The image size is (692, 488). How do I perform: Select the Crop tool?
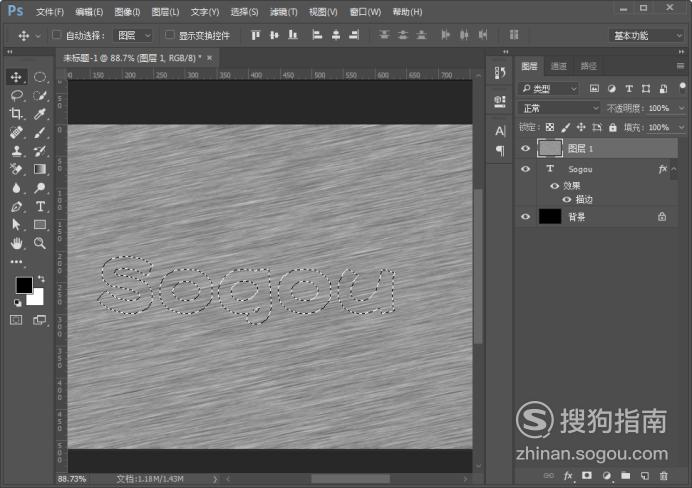(16, 114)
